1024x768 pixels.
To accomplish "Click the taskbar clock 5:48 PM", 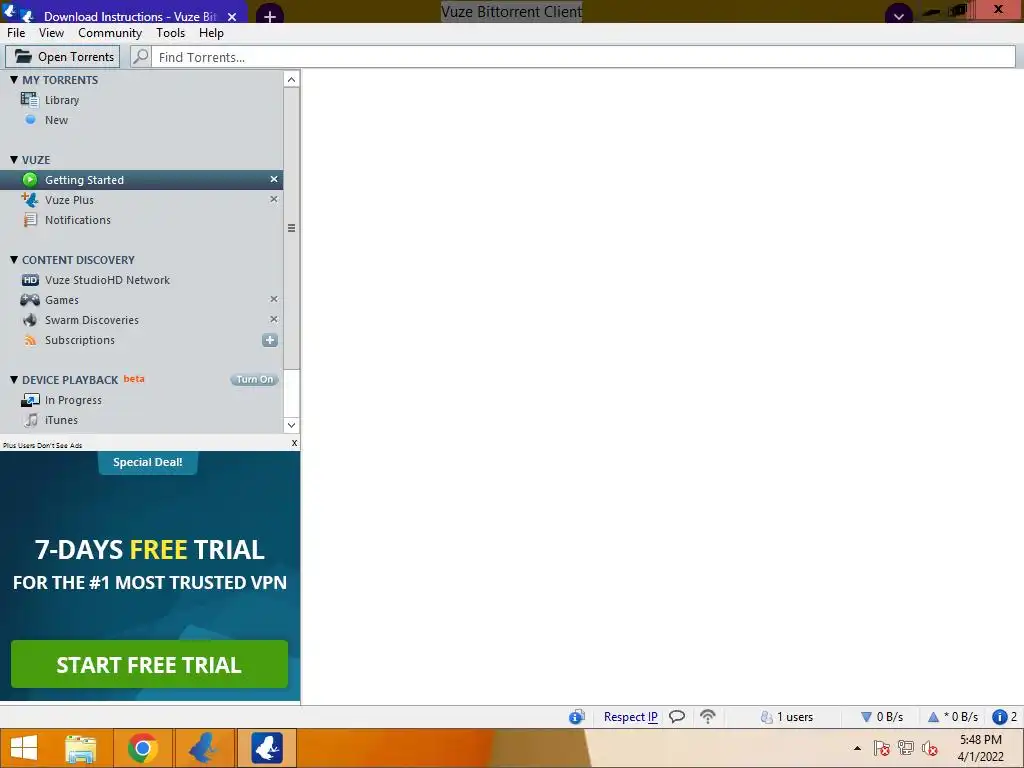I will (x=980, y=740).
